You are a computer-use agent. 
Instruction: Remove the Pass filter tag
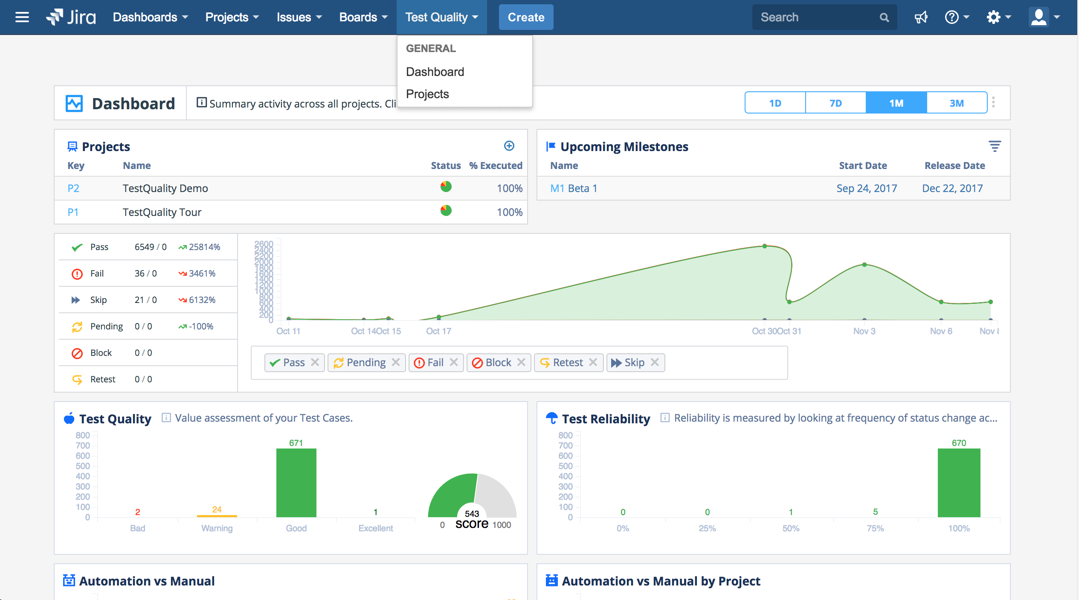tap(315, 363)
